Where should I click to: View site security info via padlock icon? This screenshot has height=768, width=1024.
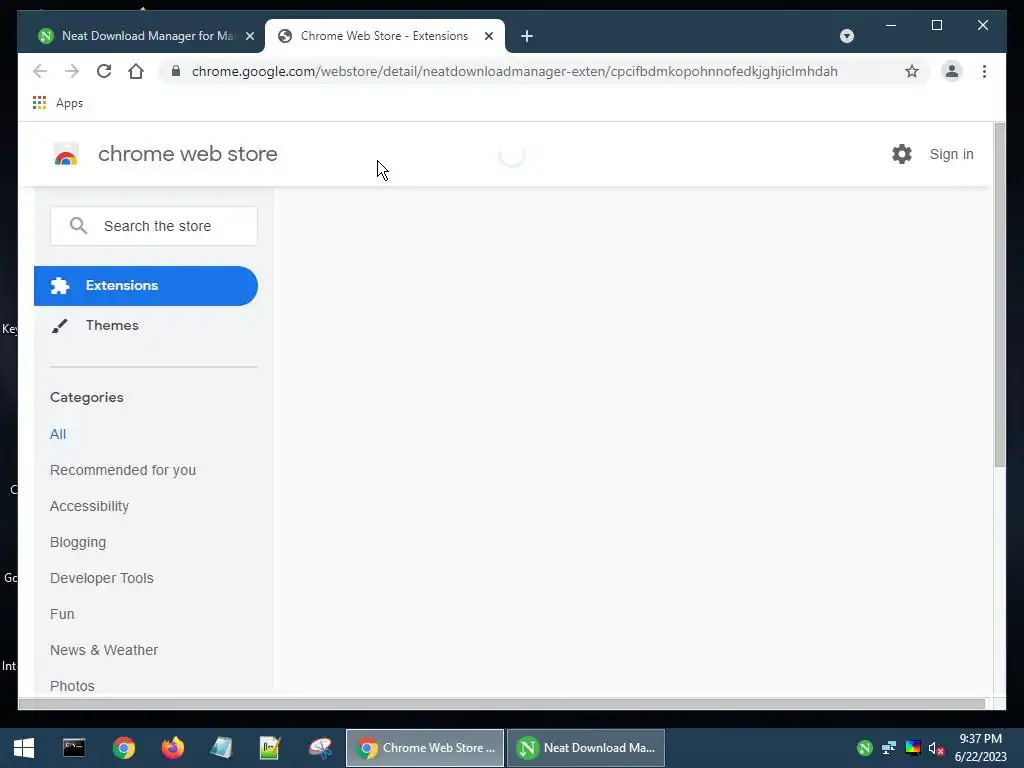(x=176, y=71)
